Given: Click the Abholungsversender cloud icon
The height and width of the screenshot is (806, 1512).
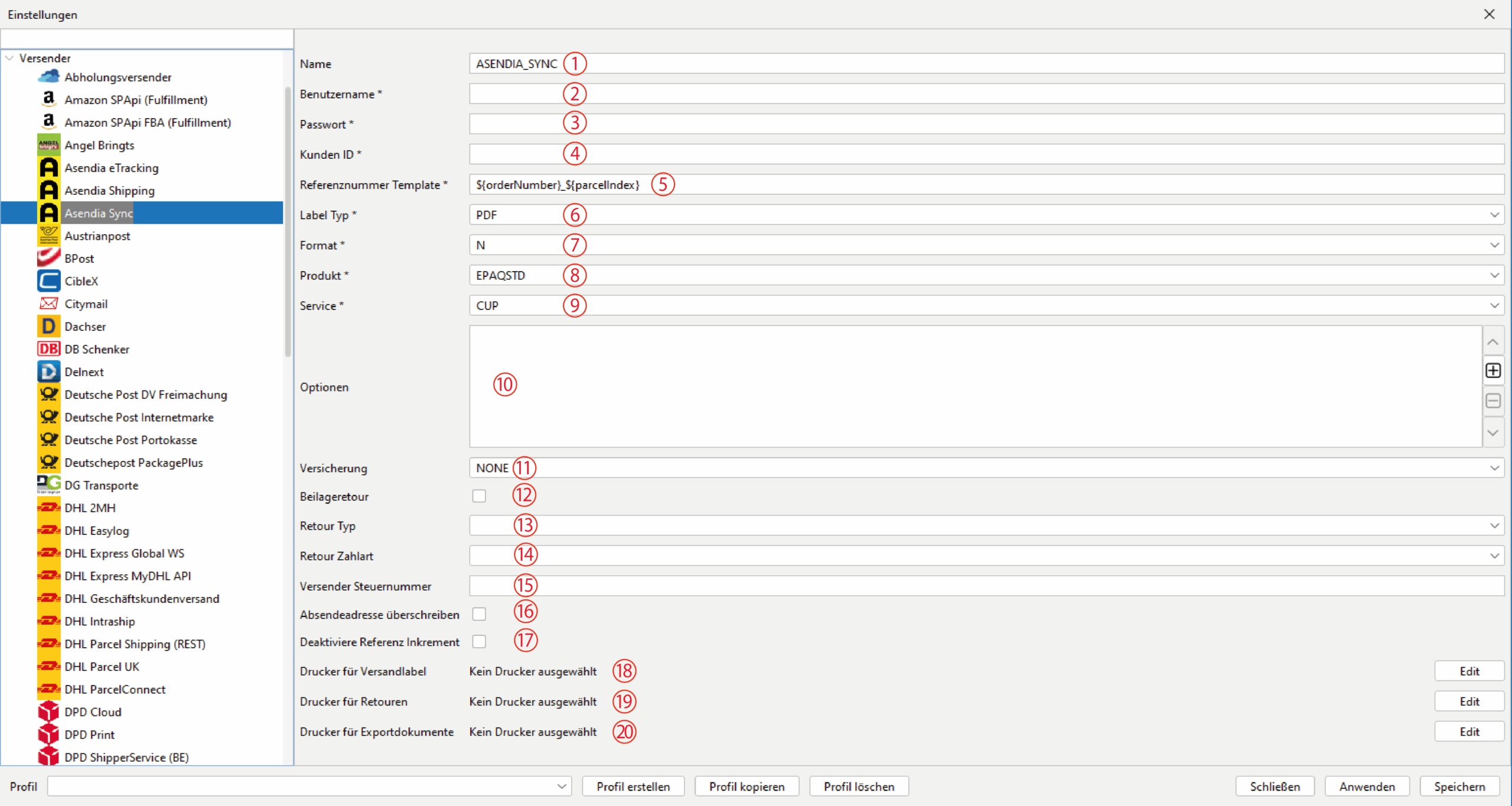Looking at the screenshot, I should tap(48, 77).
